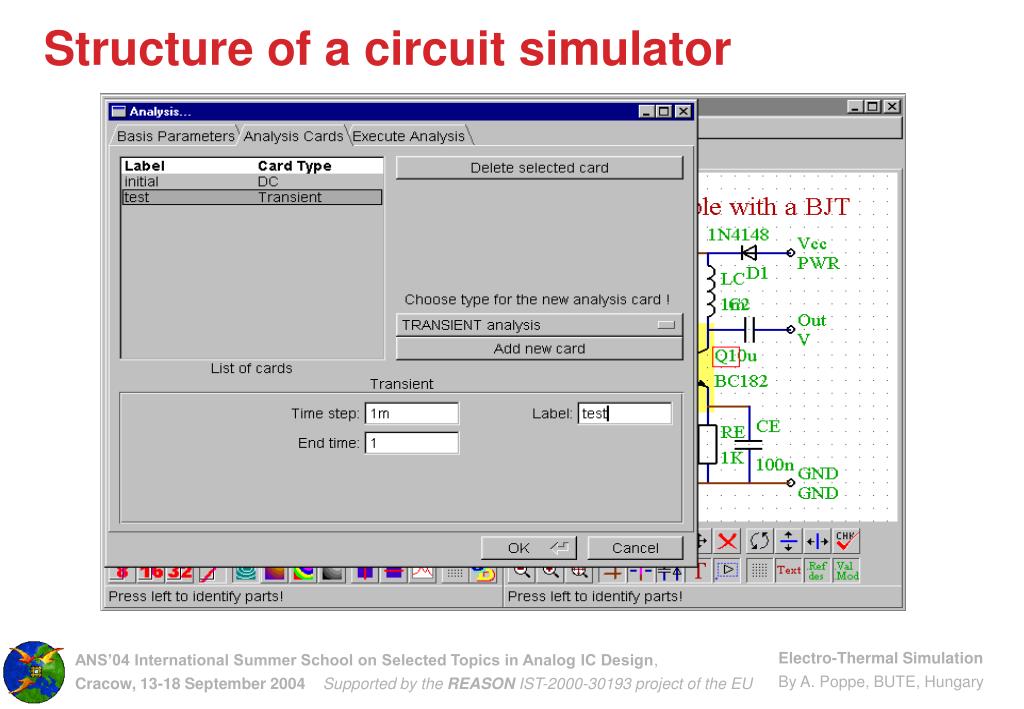Toggle the dotted grid icon beside Text
Image resolution: width=1024 pixels, height=709 pixels.
[x=759, y=570]
